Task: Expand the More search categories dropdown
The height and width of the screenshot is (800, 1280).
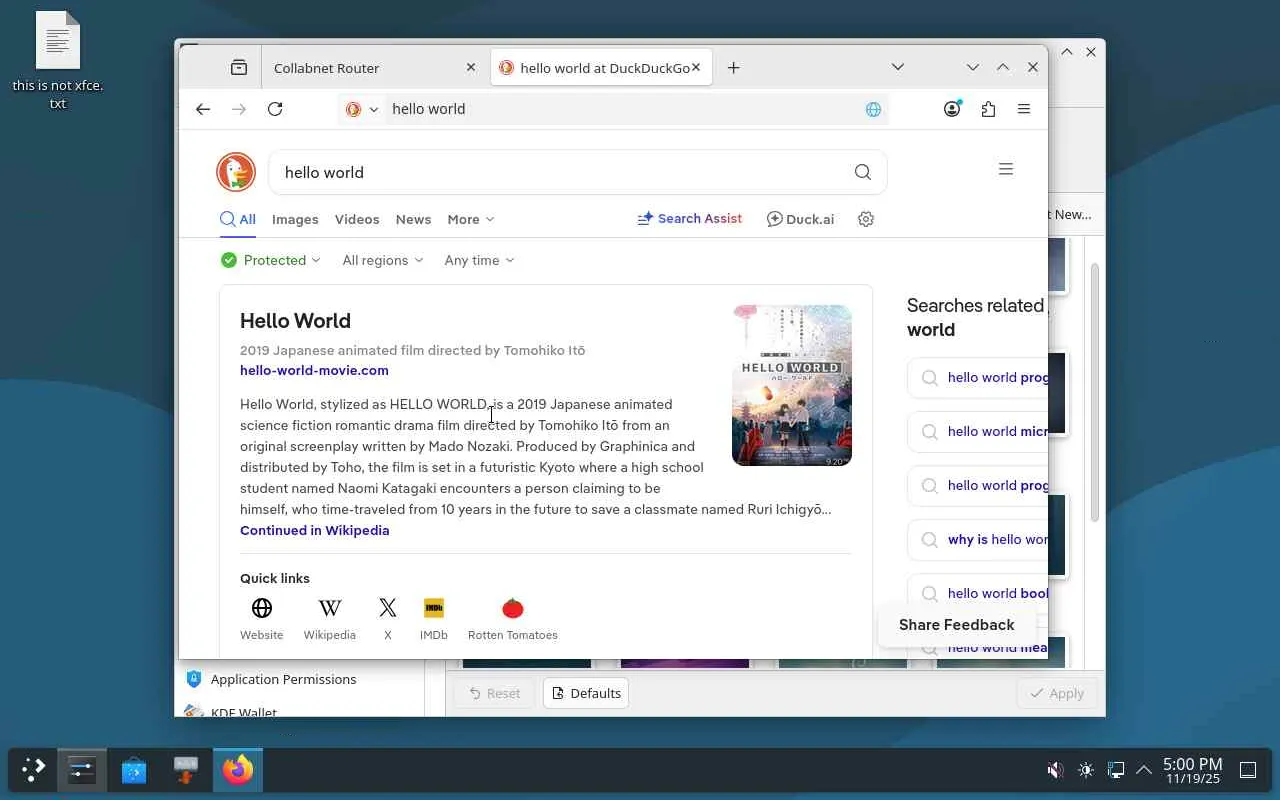Action: pyautogui.click(x=471, y=219)
